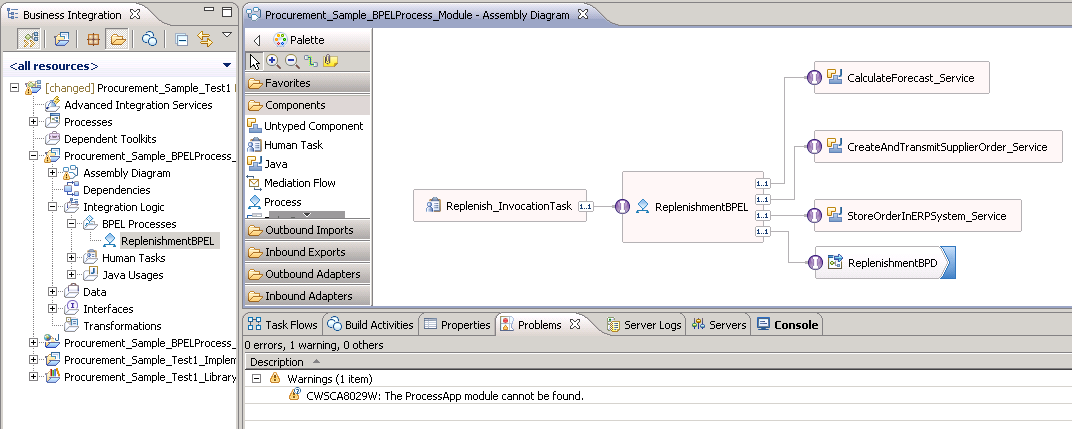Select the sticky note tool in the palette

tap(329, 61)
